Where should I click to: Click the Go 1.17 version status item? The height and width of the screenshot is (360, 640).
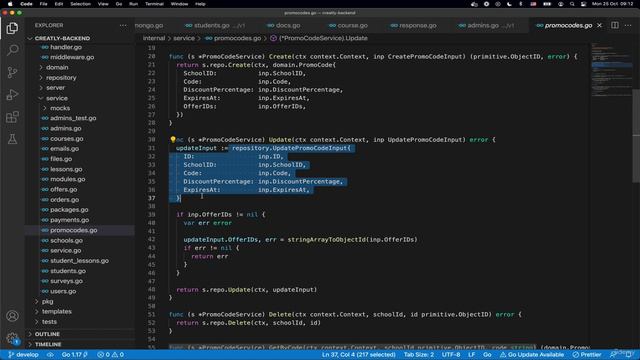pyautogui.click(x=75, y=355)
